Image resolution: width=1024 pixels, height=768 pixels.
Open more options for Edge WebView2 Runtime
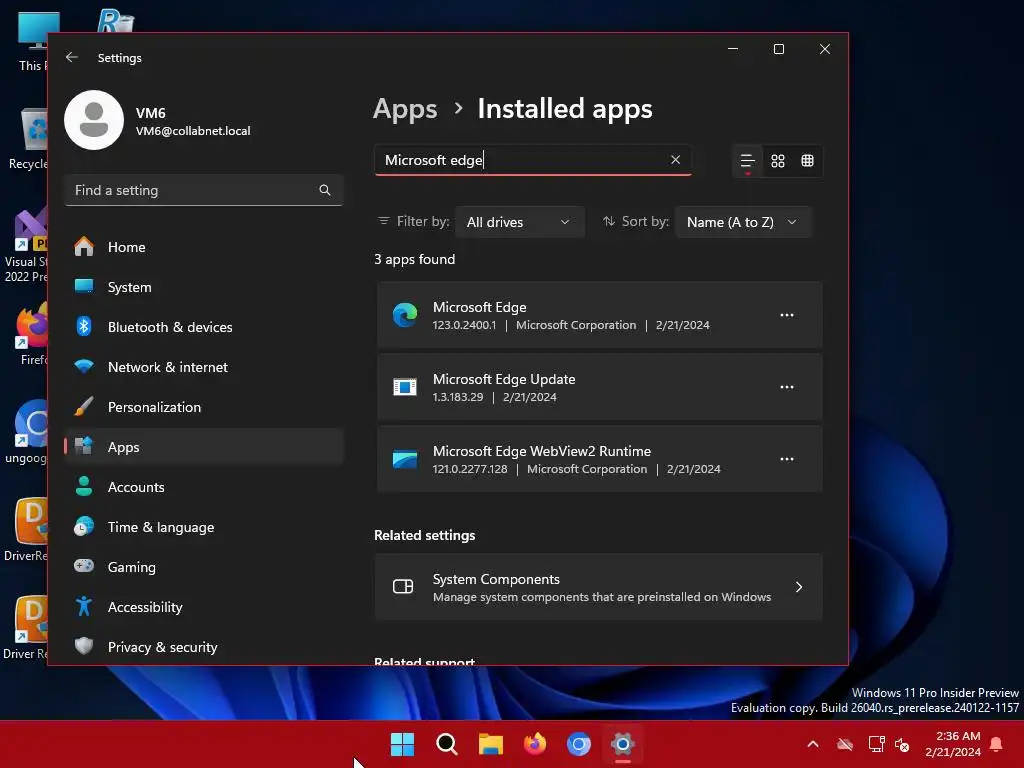point(787,459)
